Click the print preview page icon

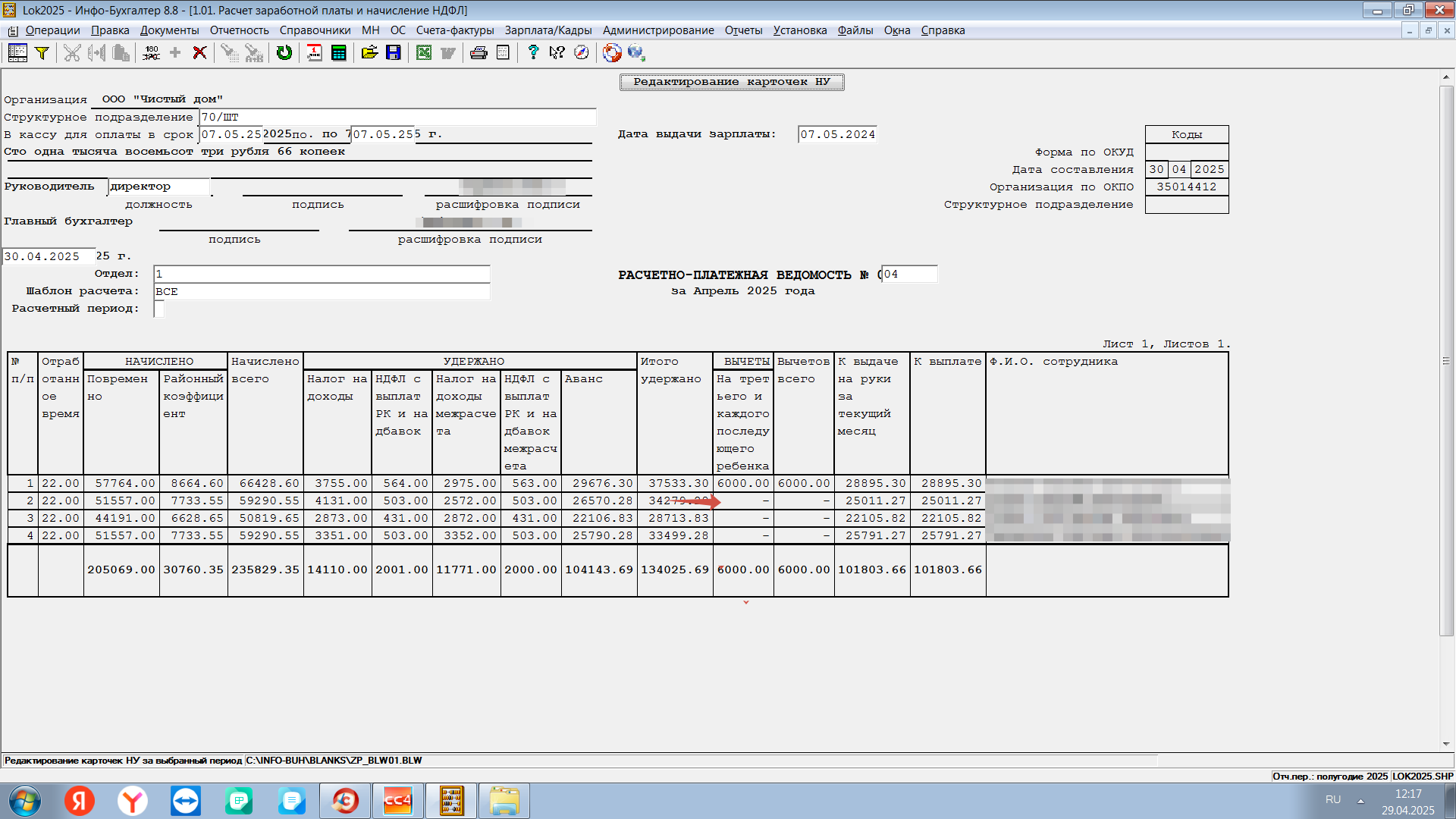(503, 52)
